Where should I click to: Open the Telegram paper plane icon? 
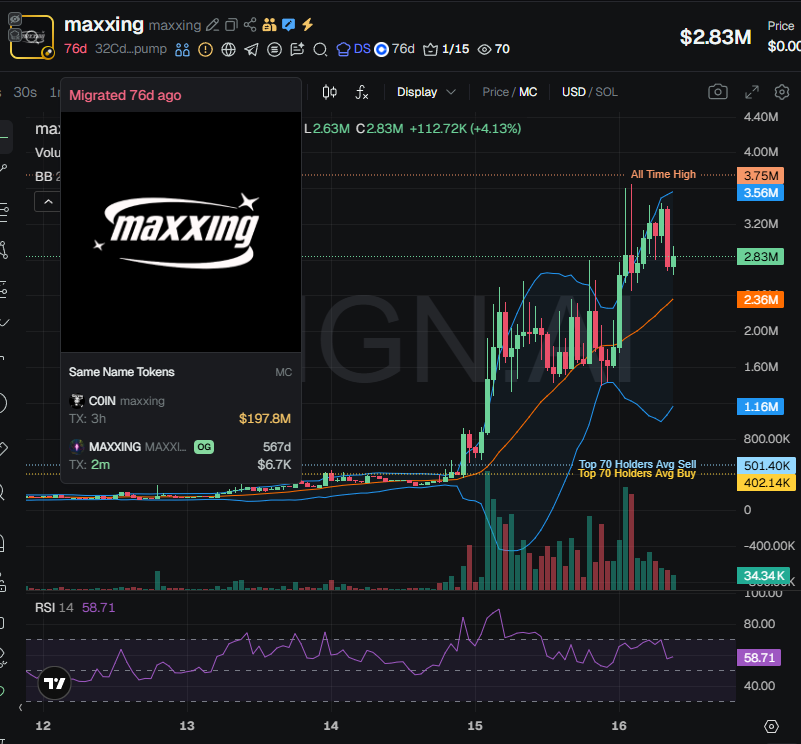(x=251, y=50)
